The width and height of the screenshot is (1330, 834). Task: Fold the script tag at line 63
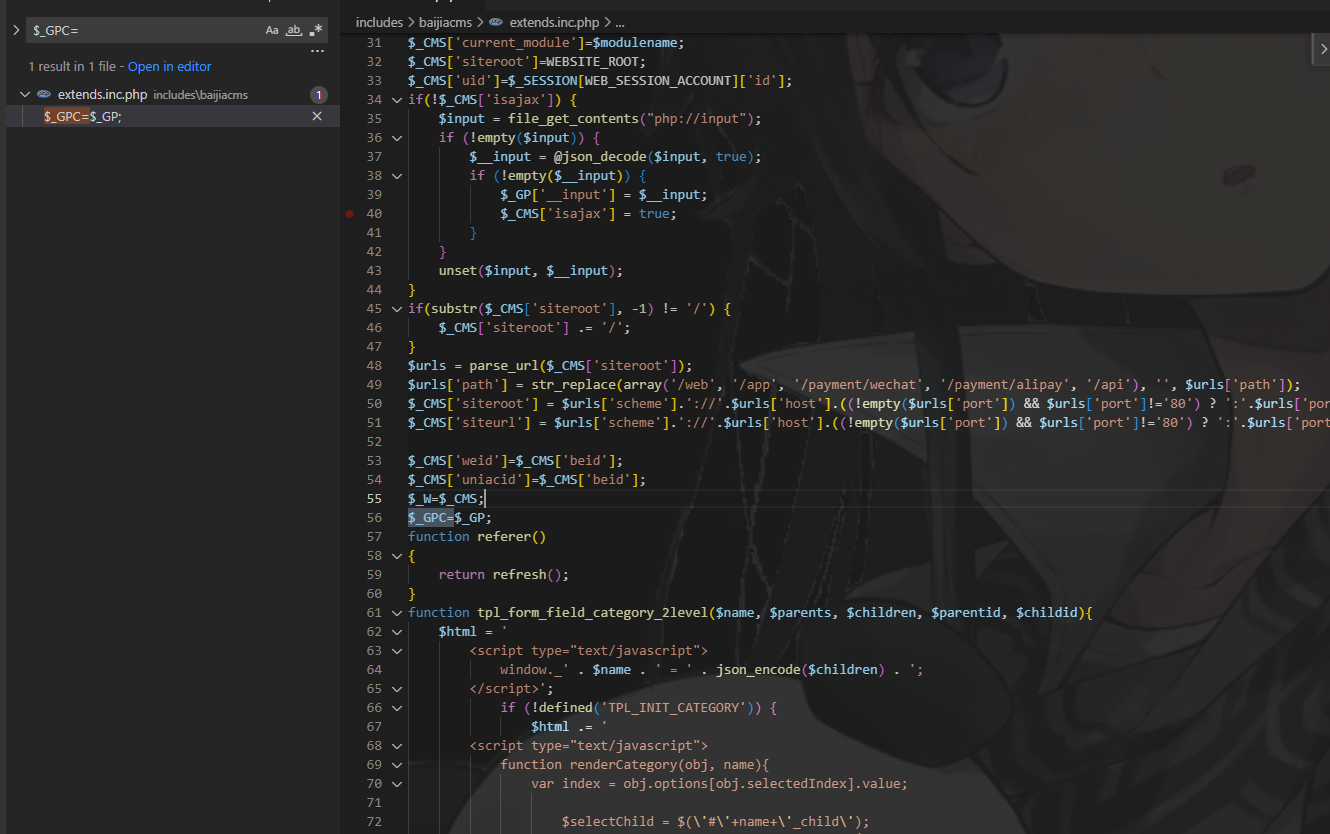(x=397, y=651)
